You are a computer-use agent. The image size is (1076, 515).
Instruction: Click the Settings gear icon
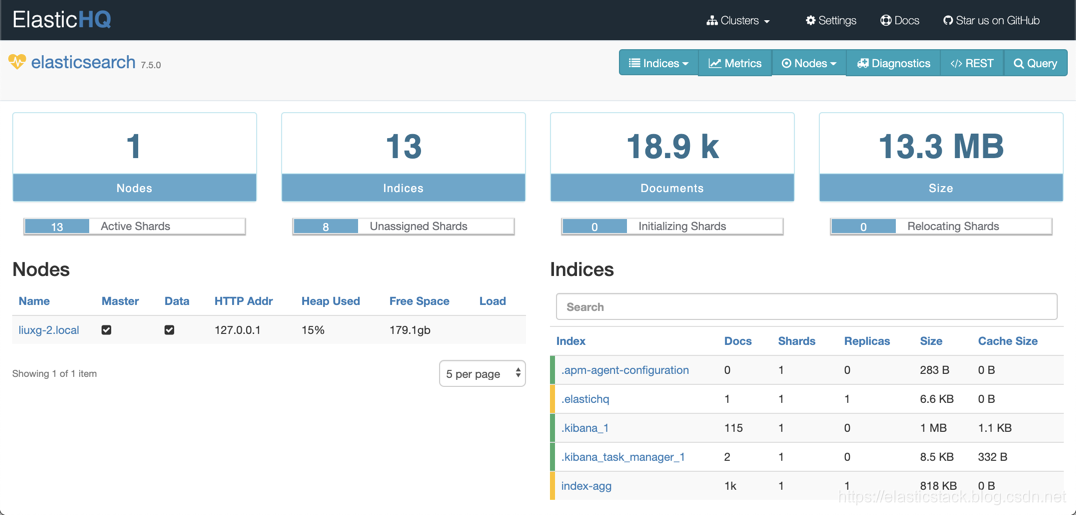click(810, 21)
